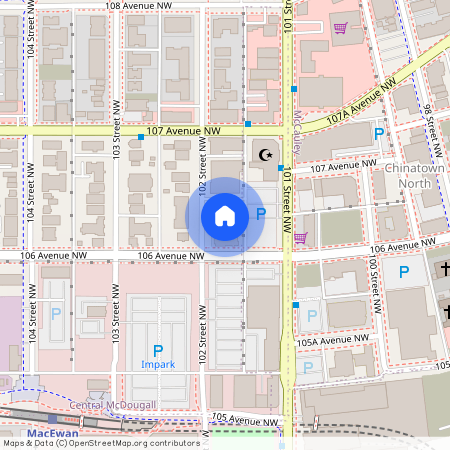The height and width of the screenshot is (450, 450).
Task: Click the OpenStreetMap.org contributors attribution
Action: point(134,444)
